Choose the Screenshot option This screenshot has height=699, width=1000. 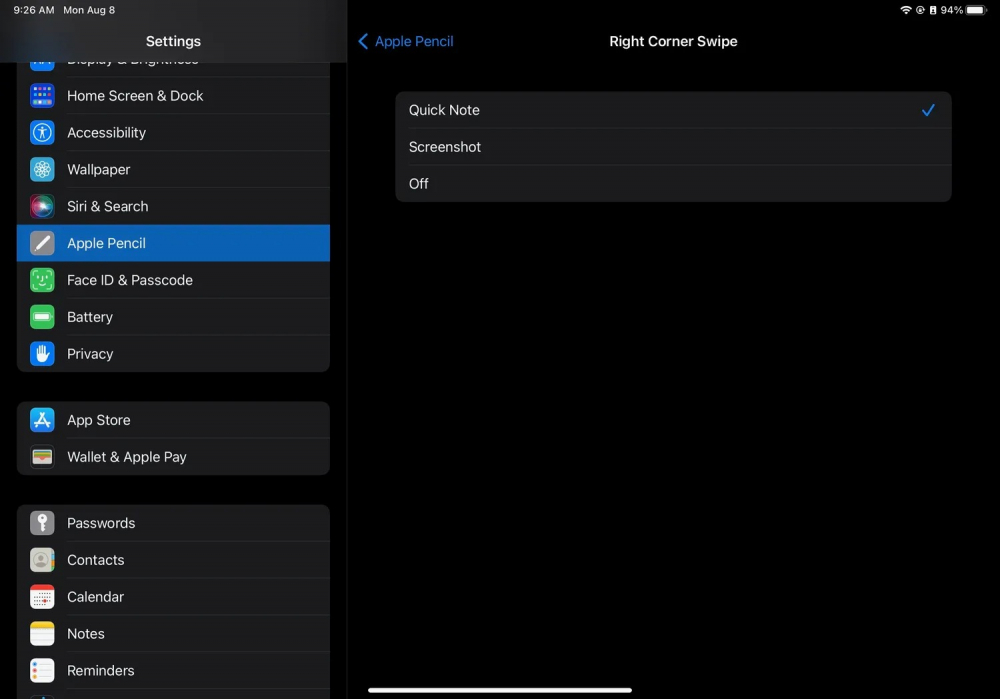(x=673, y=147)
